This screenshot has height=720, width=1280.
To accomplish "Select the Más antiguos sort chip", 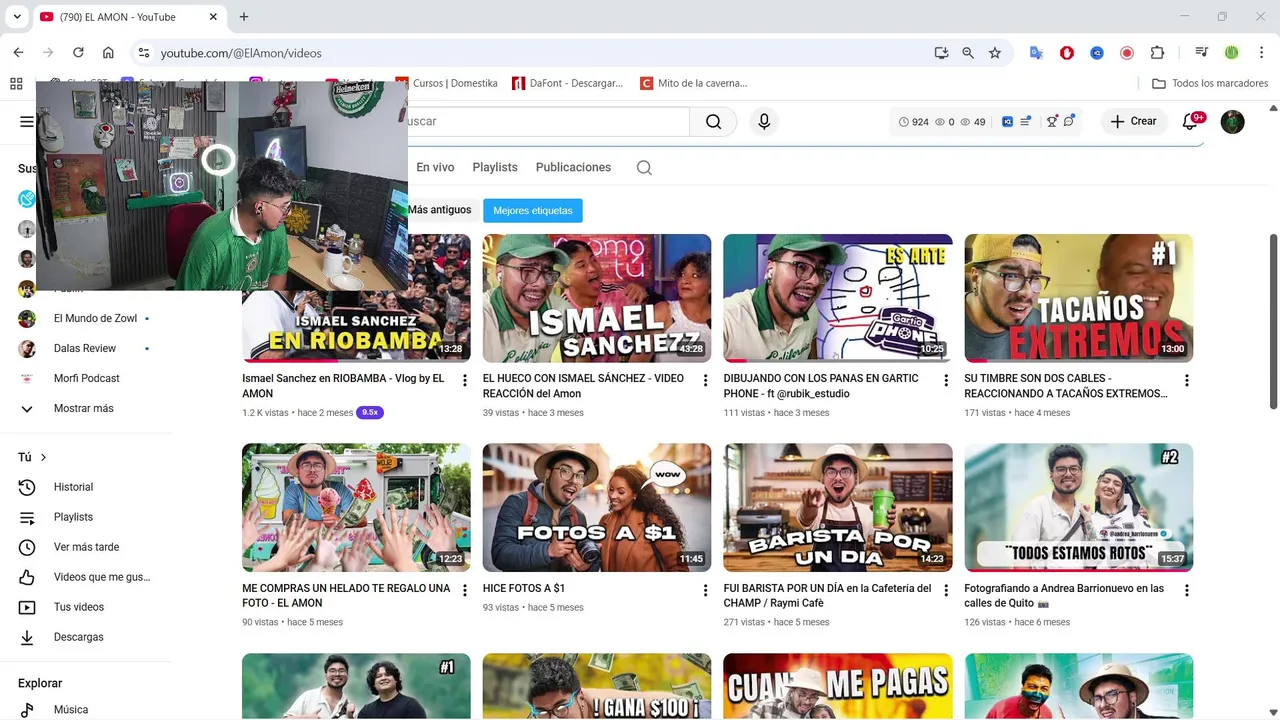I will pos(439,210).
